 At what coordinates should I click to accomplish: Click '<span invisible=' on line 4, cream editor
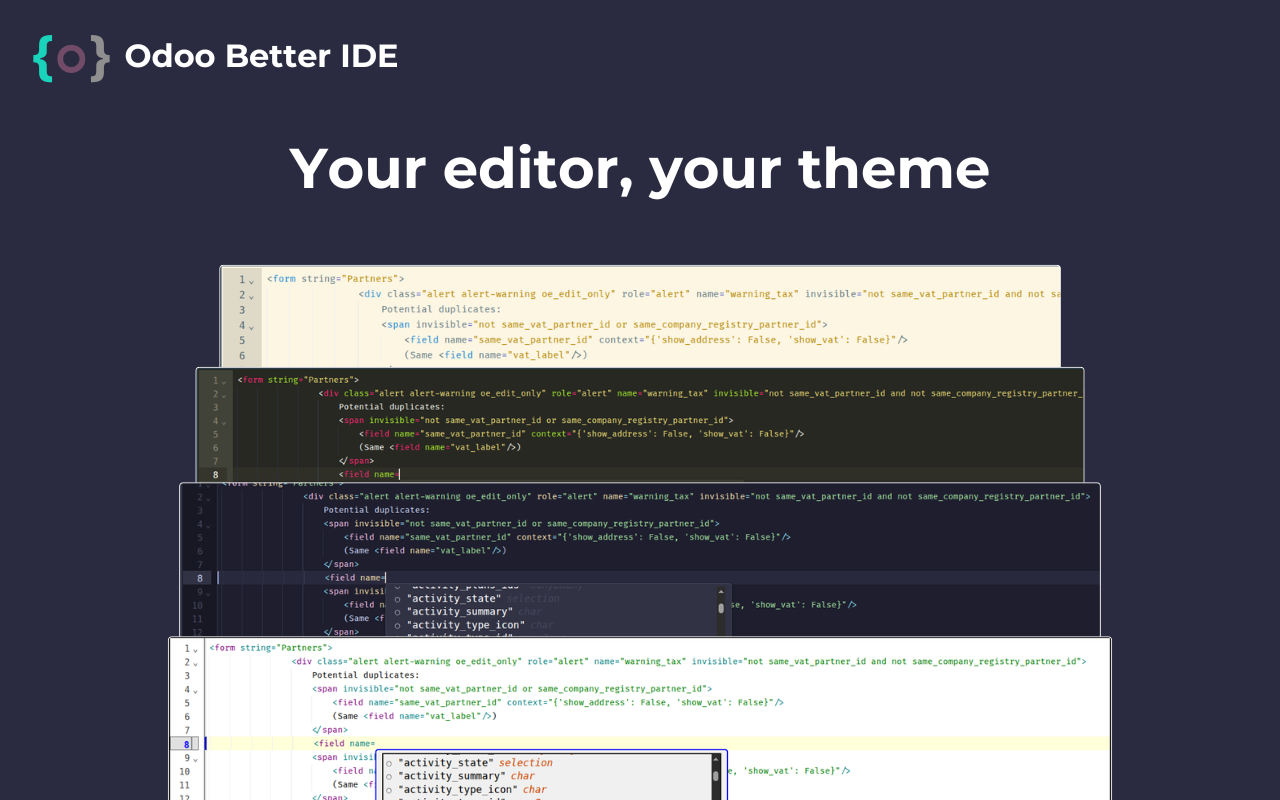tap(427, 325)
